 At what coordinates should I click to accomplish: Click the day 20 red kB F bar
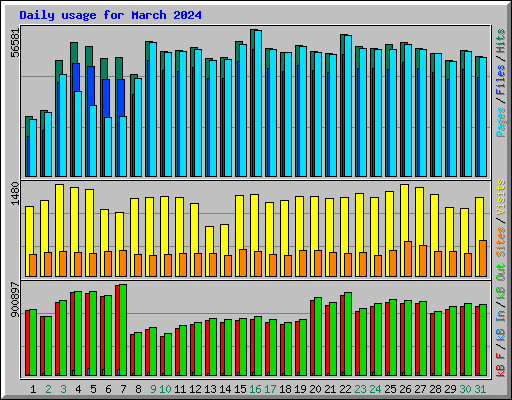[312, 338]
